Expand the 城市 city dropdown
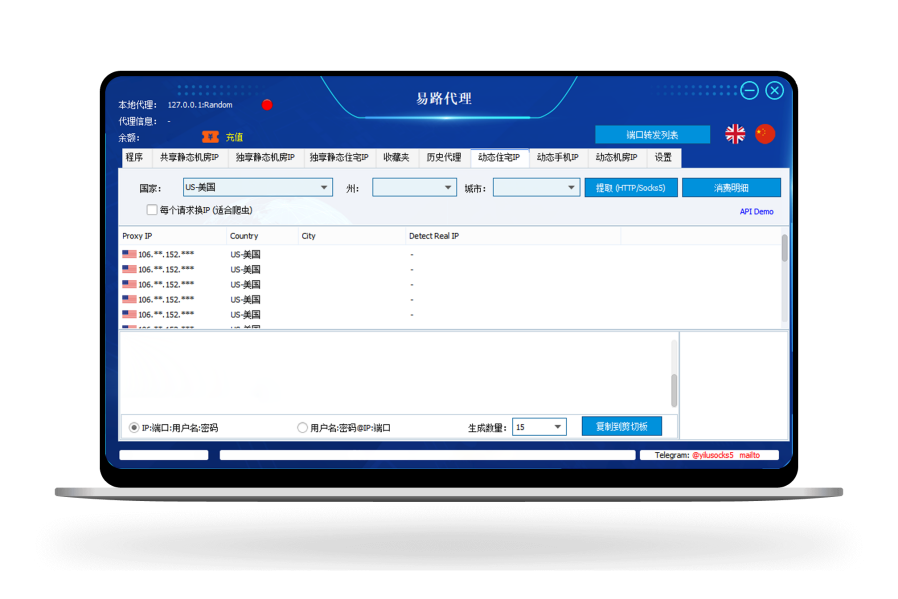Viewport: 898px width, 599px height. click(x=537, y=187)
